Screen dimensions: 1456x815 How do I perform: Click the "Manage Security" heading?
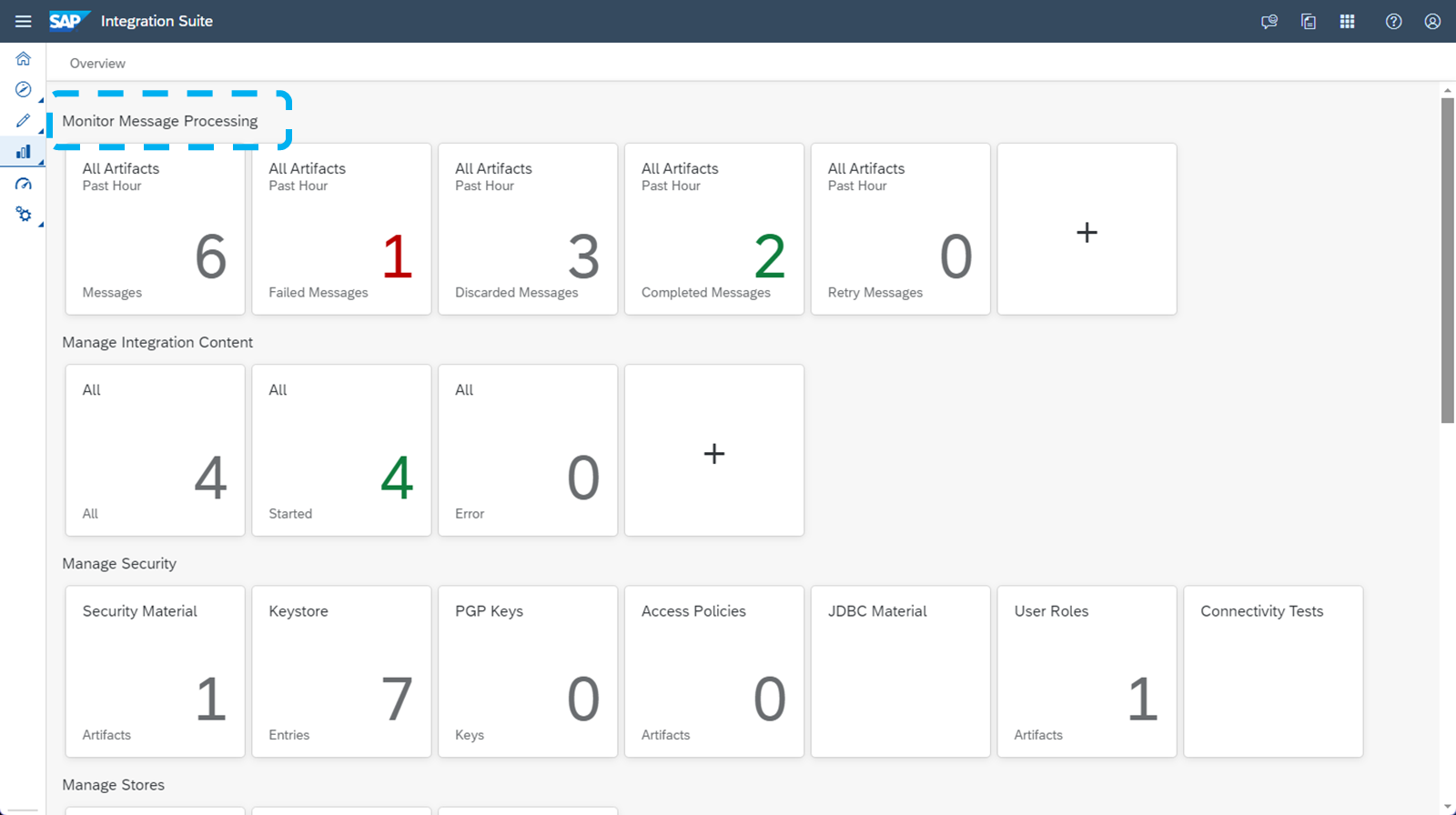coord(119,564)
